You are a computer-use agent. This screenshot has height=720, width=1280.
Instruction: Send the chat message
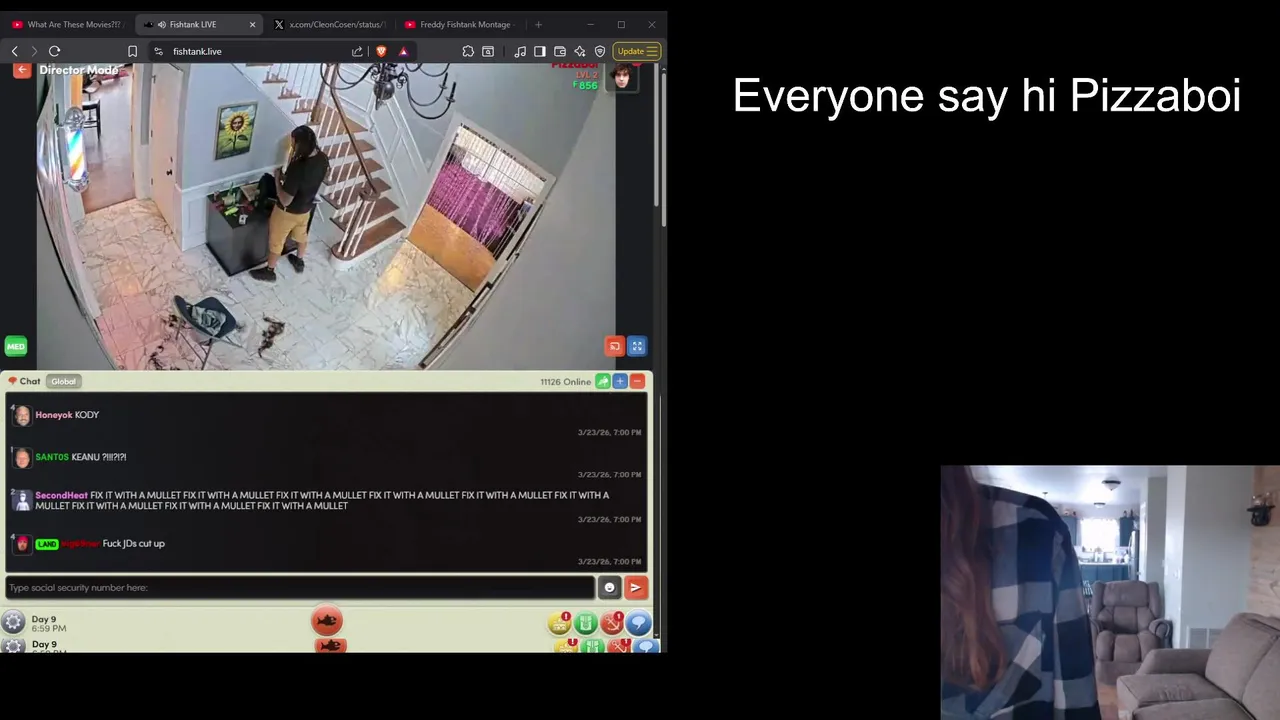click(x=636, y=588)
